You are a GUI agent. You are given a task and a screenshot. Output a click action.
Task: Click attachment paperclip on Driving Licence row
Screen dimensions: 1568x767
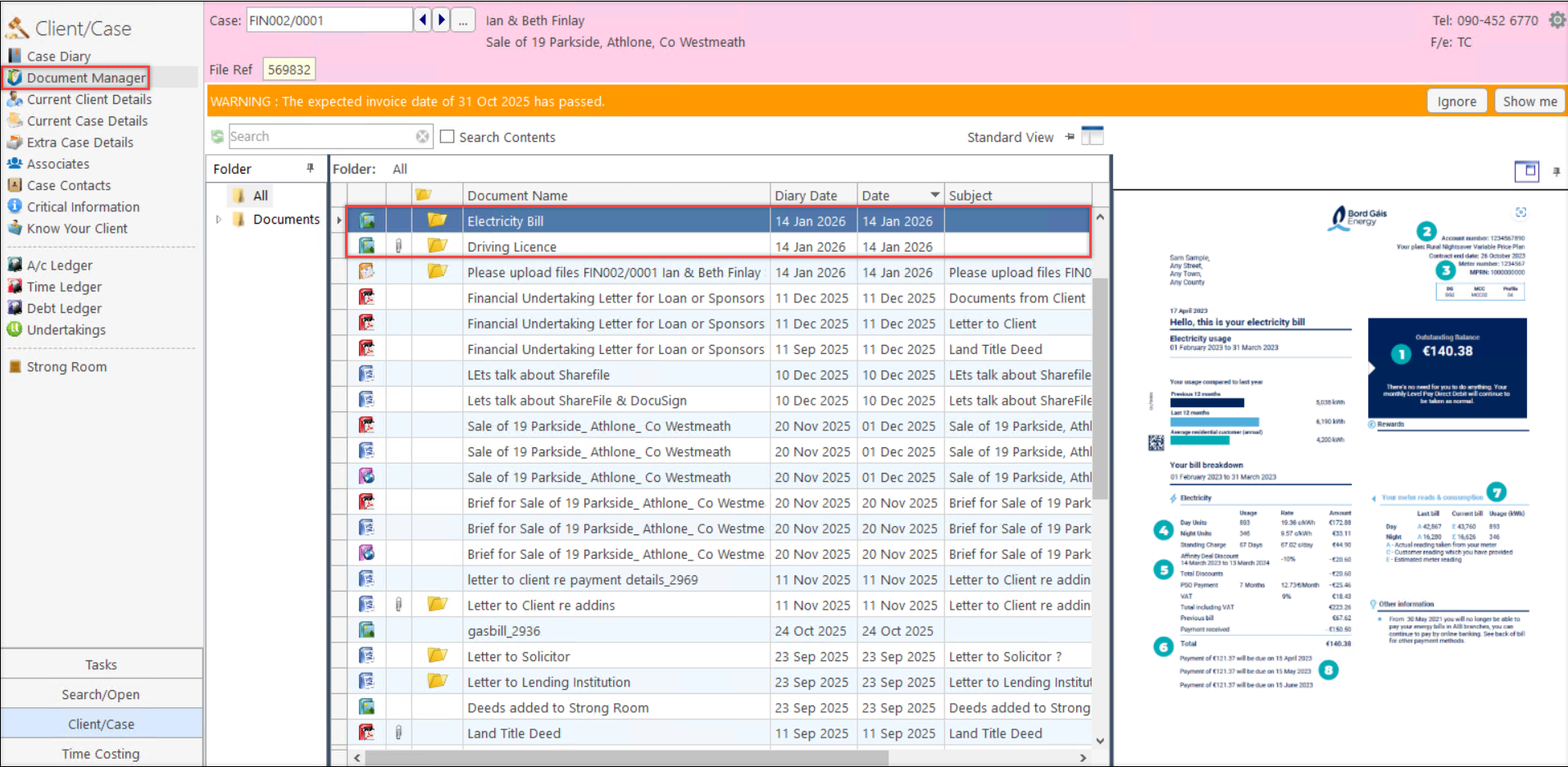[398, 246]
